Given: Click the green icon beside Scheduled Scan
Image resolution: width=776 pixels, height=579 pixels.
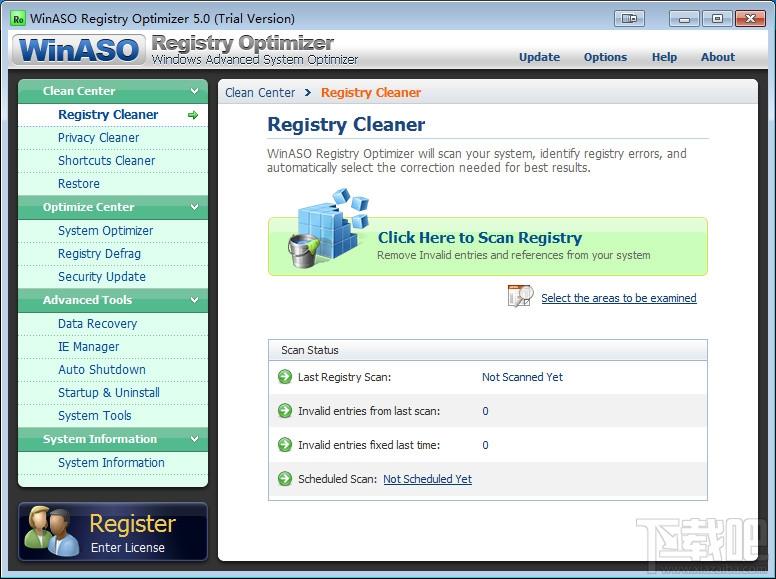Looking at the screenshot, I should [x=285, y=479].
